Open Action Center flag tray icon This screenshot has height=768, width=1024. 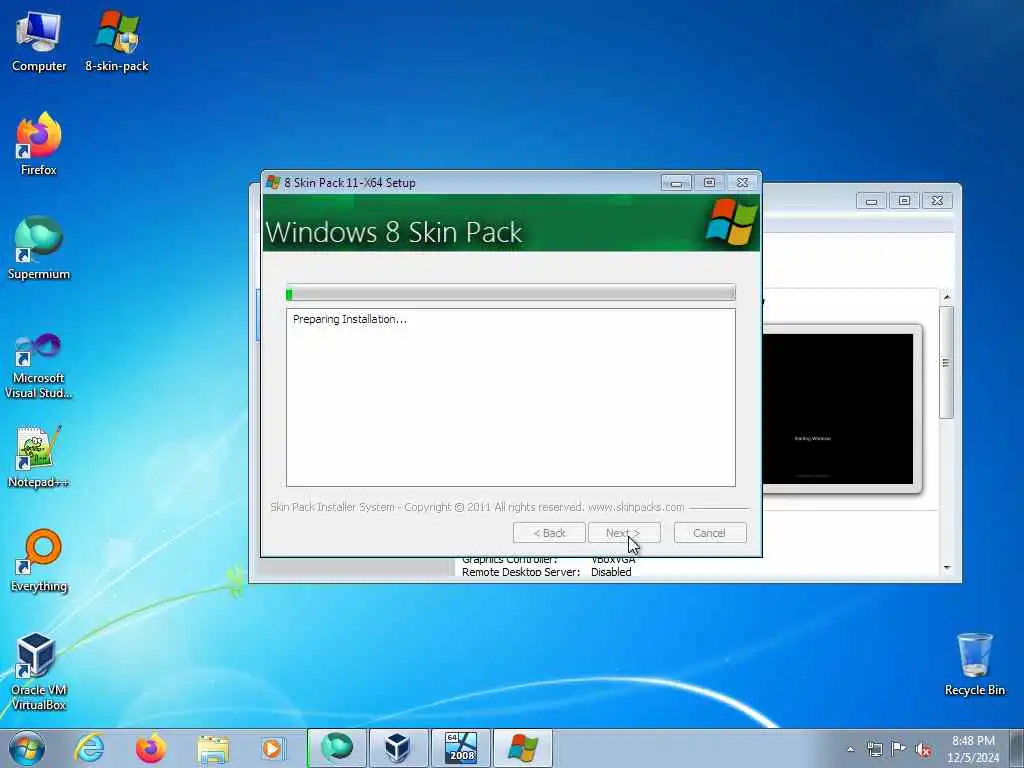[898, 749]
